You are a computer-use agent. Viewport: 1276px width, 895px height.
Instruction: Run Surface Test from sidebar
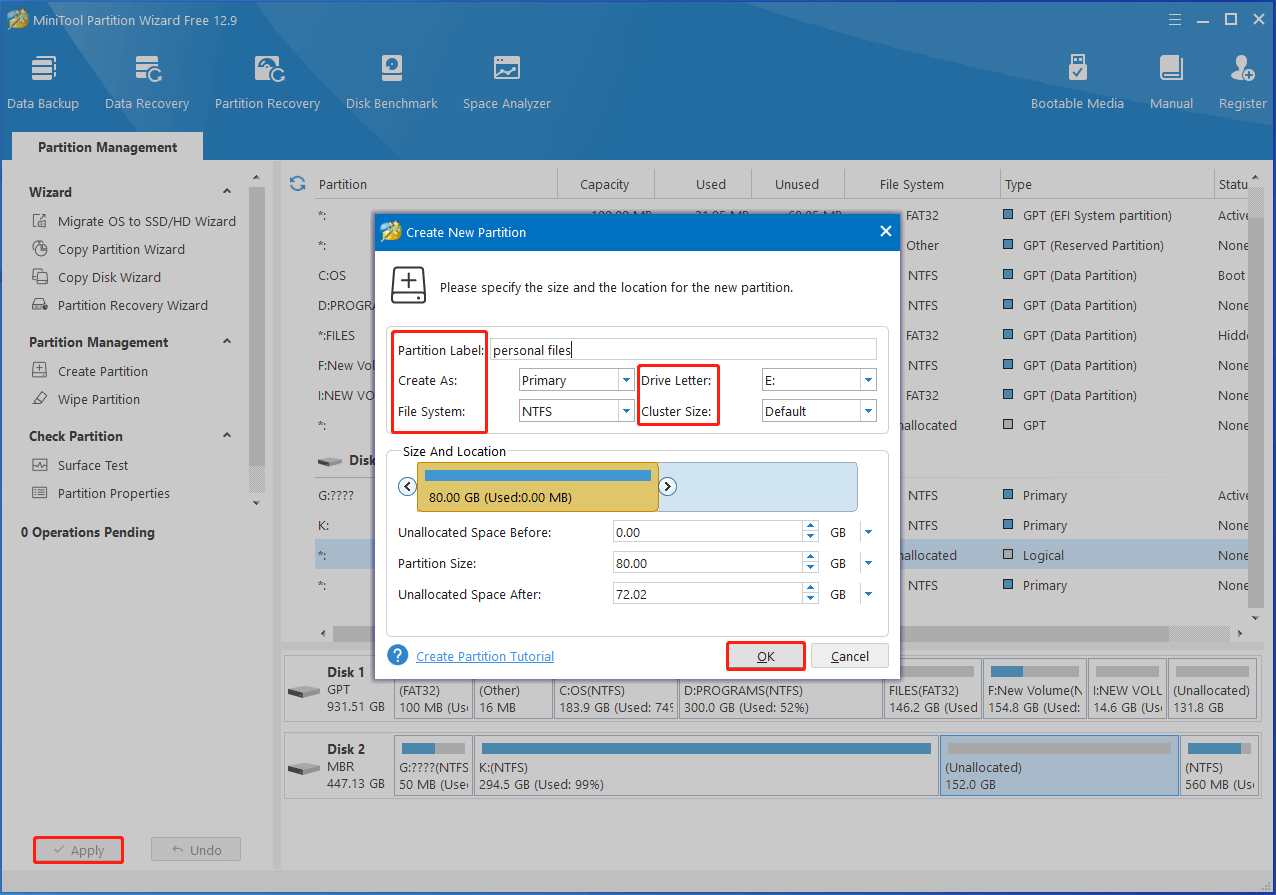point(81,465)
